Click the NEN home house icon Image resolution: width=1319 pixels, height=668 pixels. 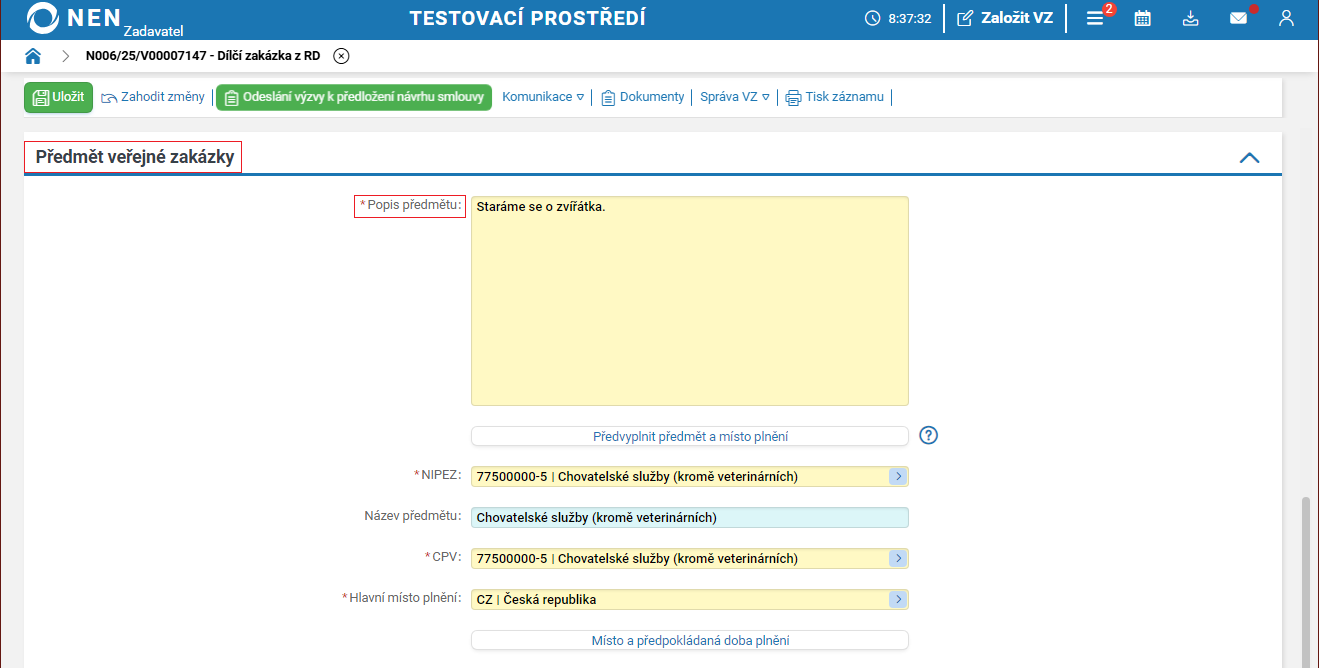[x=33, y=56]
